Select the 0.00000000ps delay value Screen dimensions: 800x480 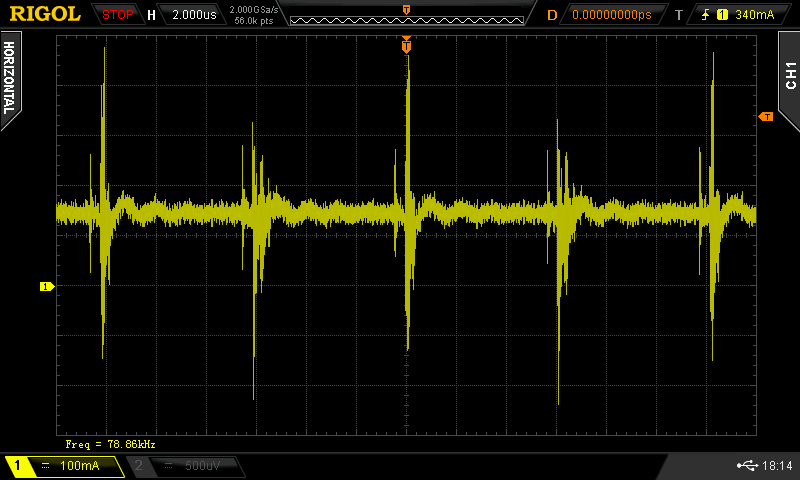click(x=612, y=15)
